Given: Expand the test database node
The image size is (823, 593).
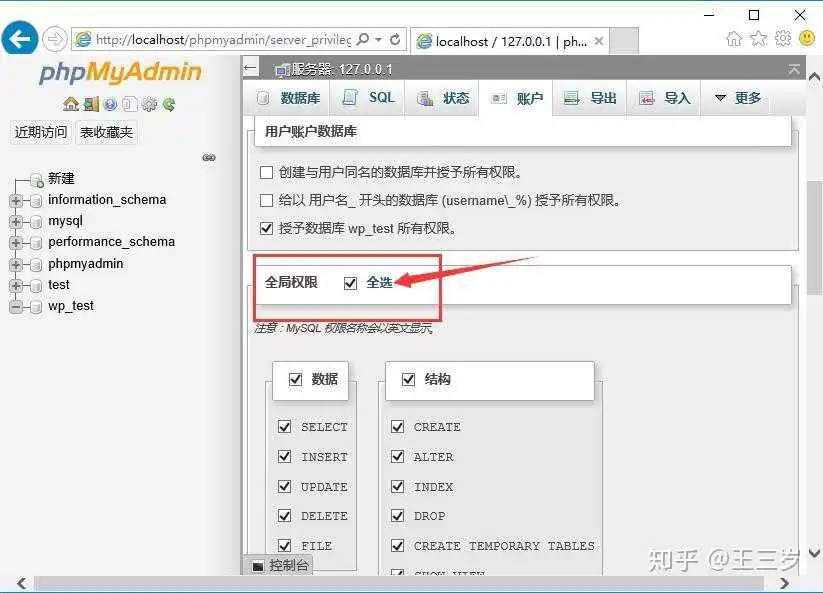Looking at the screenshot, I should click(x=16, y=285).
